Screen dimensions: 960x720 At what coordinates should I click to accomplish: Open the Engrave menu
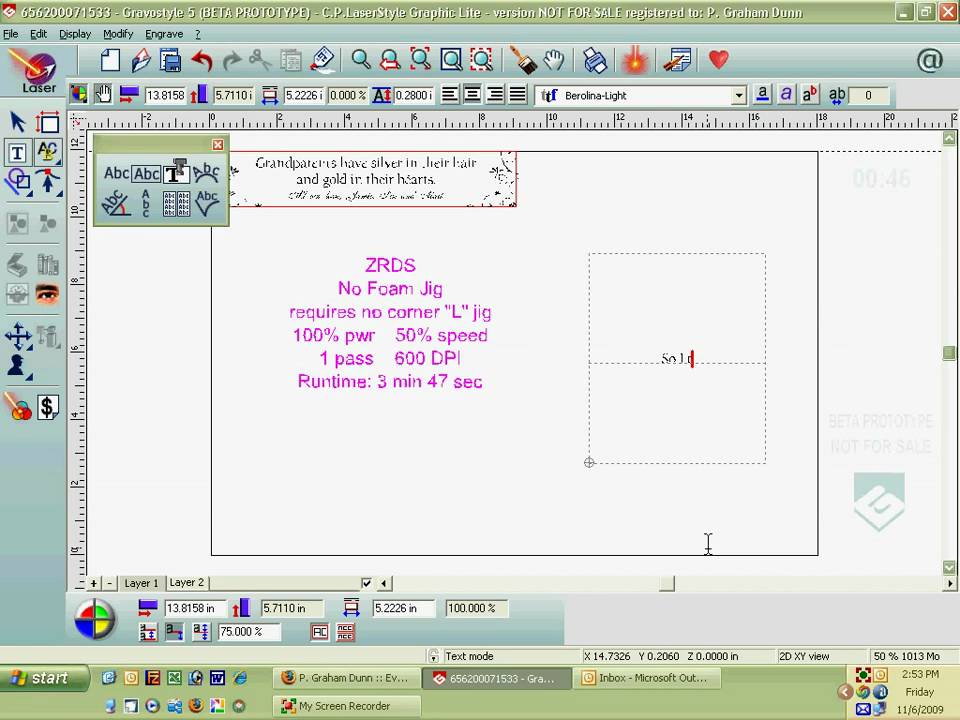tap(164, 34)
